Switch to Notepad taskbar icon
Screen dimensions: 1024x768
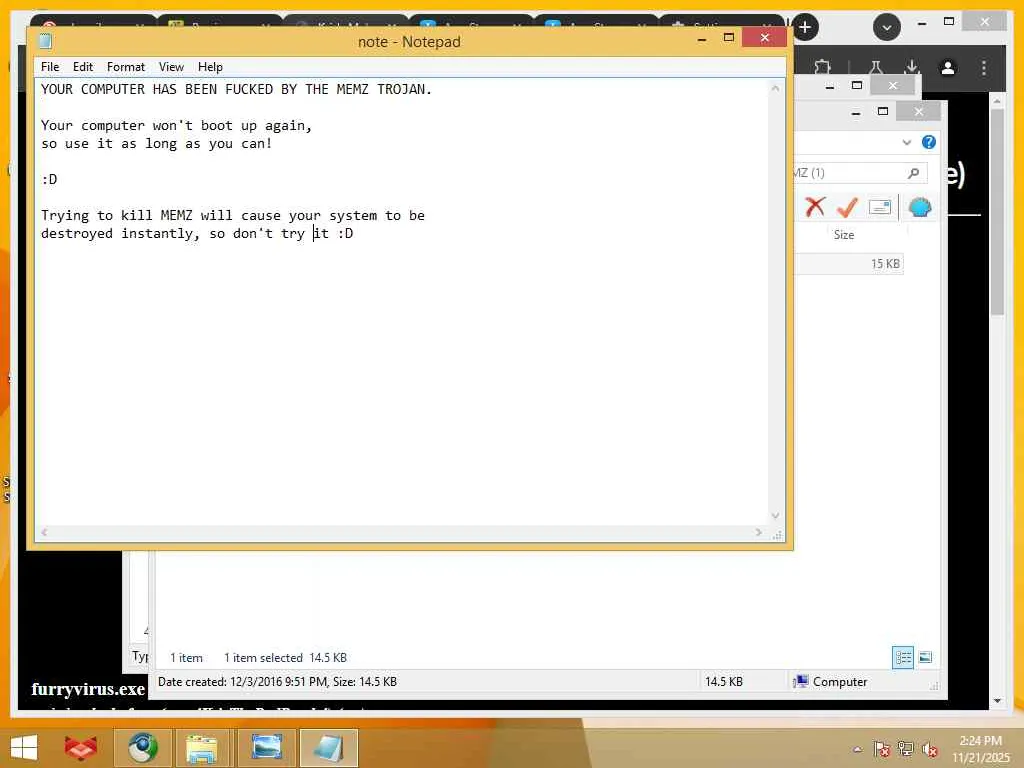(x=328, y=748)
